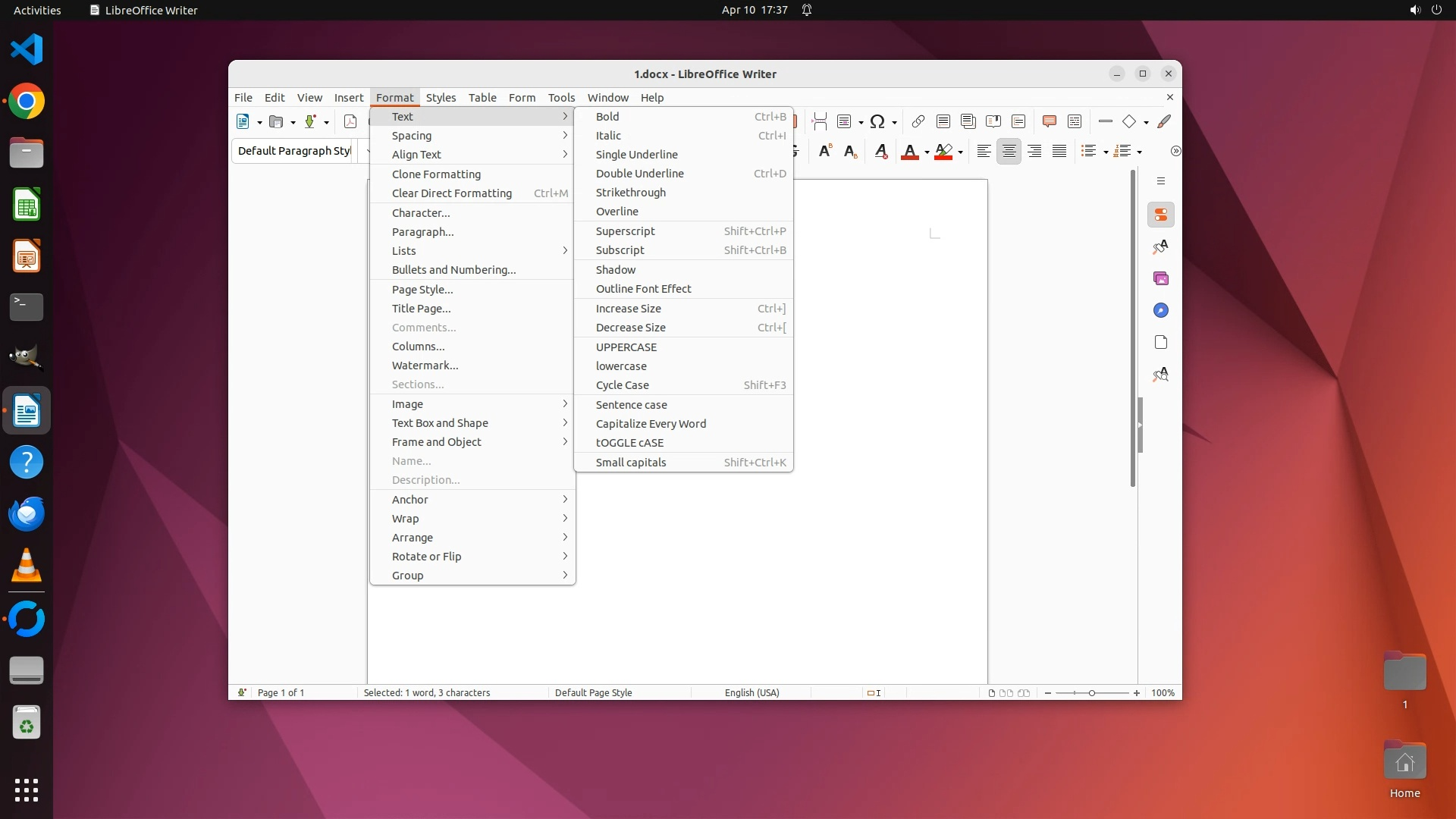This screenshot has height=819, width=1456.
Task: Open the sidebar Navigator panel icon
Action: (x=1160, y=310)
